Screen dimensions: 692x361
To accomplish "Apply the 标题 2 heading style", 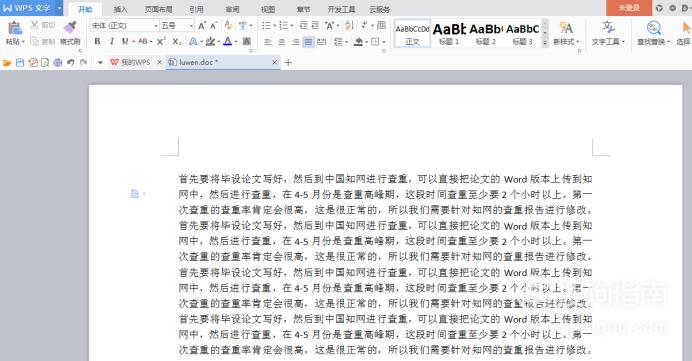I will tap(486, 34).
